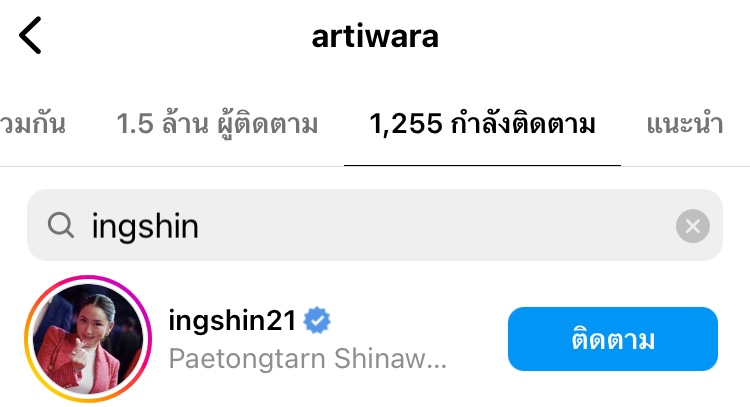
Task: Clear the ingshin search text
Action: coord(692,226)
